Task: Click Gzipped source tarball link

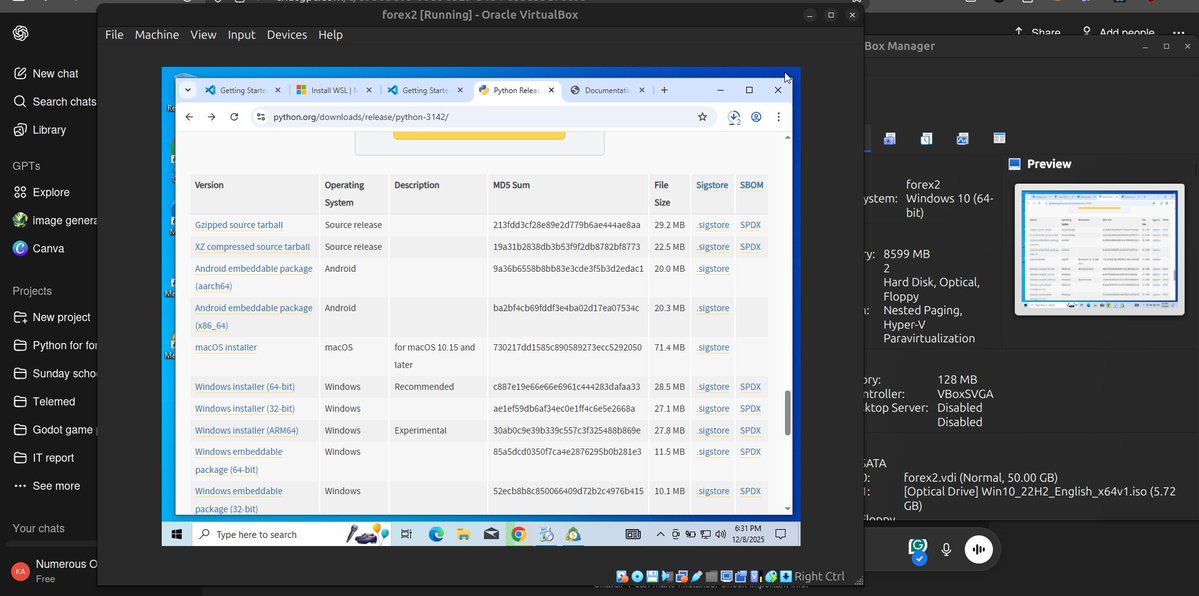Action: point(239,225)
